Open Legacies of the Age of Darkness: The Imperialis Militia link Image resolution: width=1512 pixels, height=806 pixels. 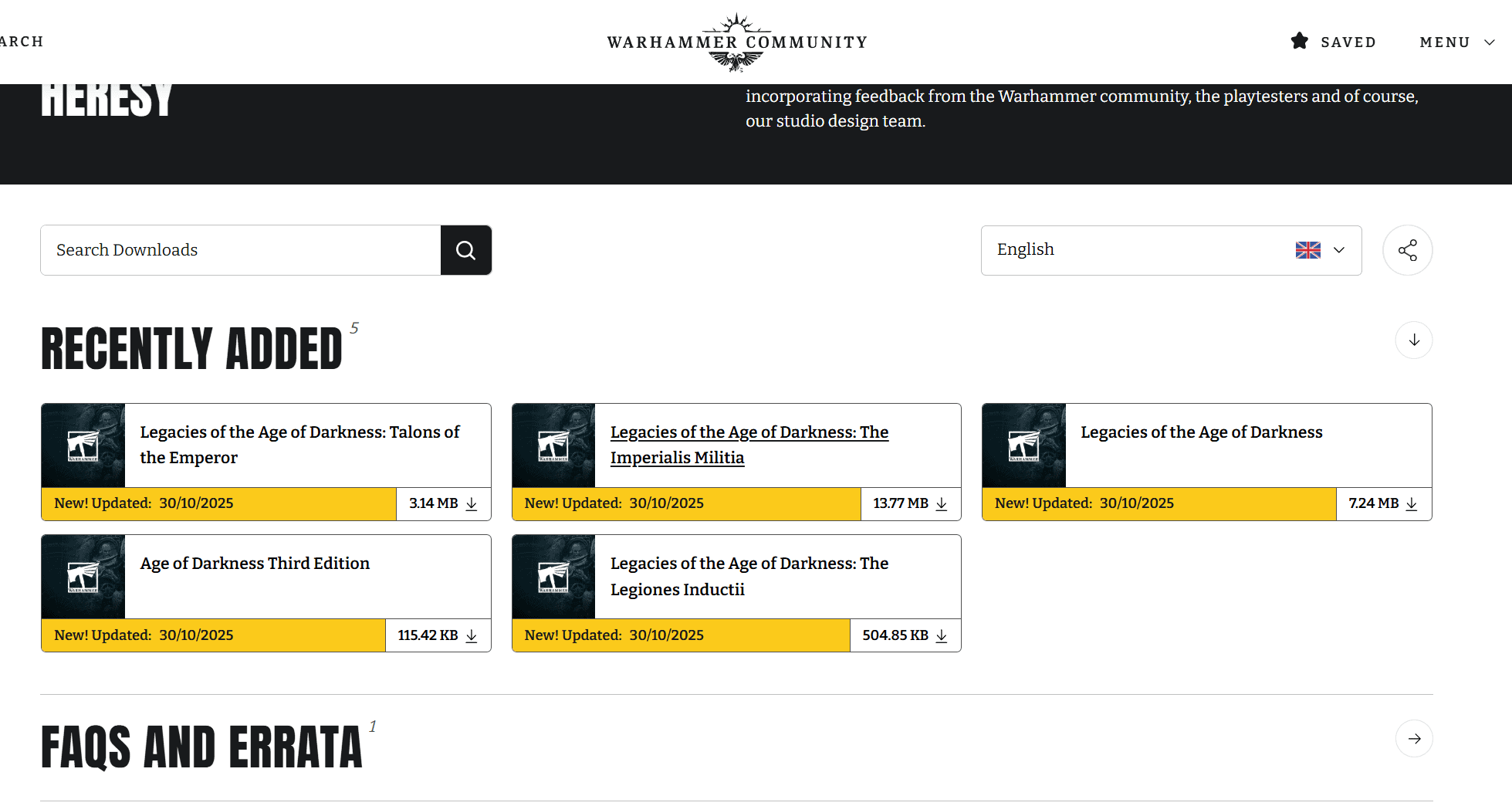pos(749,445)
